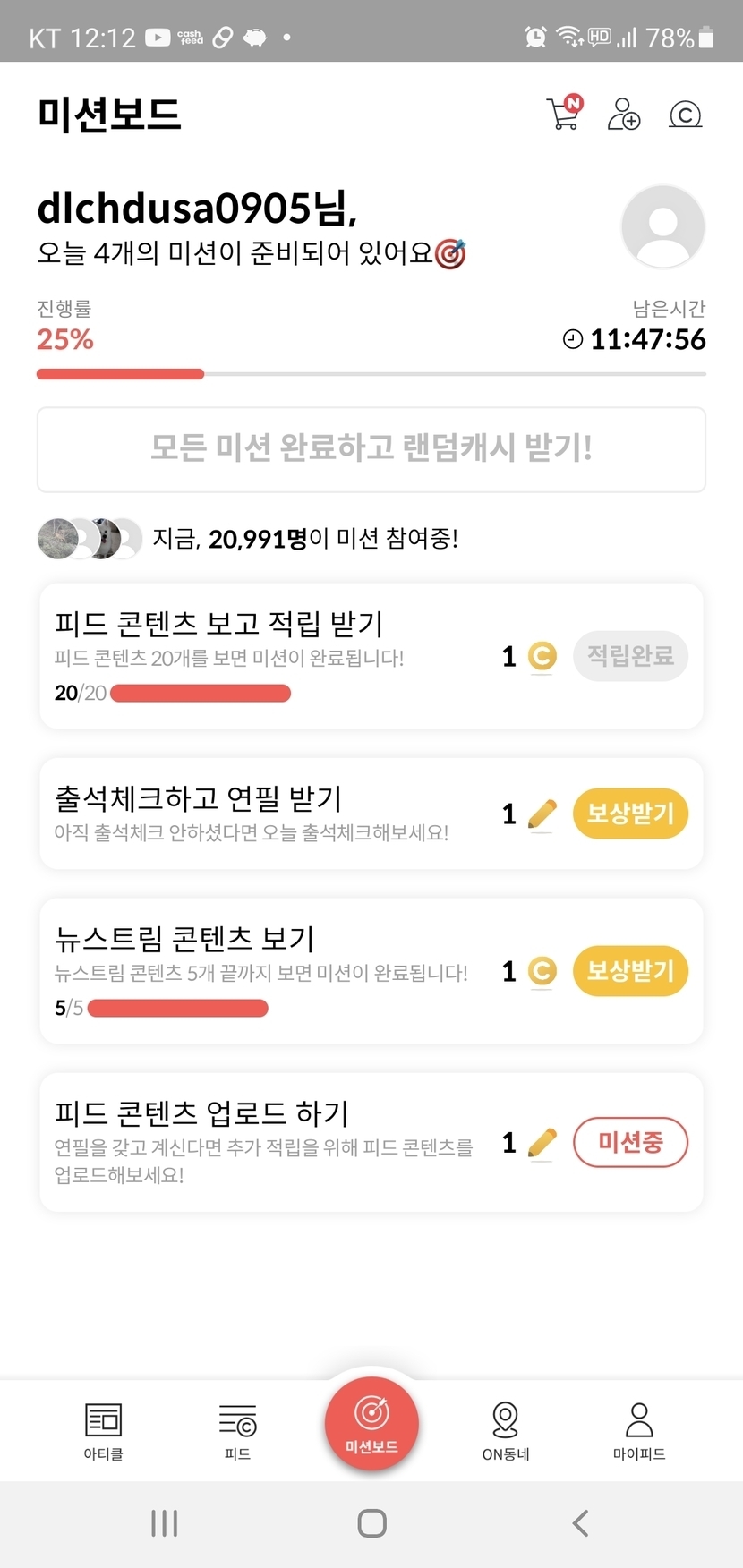Tap the pencil icon on 출석체크 mission

click(542, 814)
